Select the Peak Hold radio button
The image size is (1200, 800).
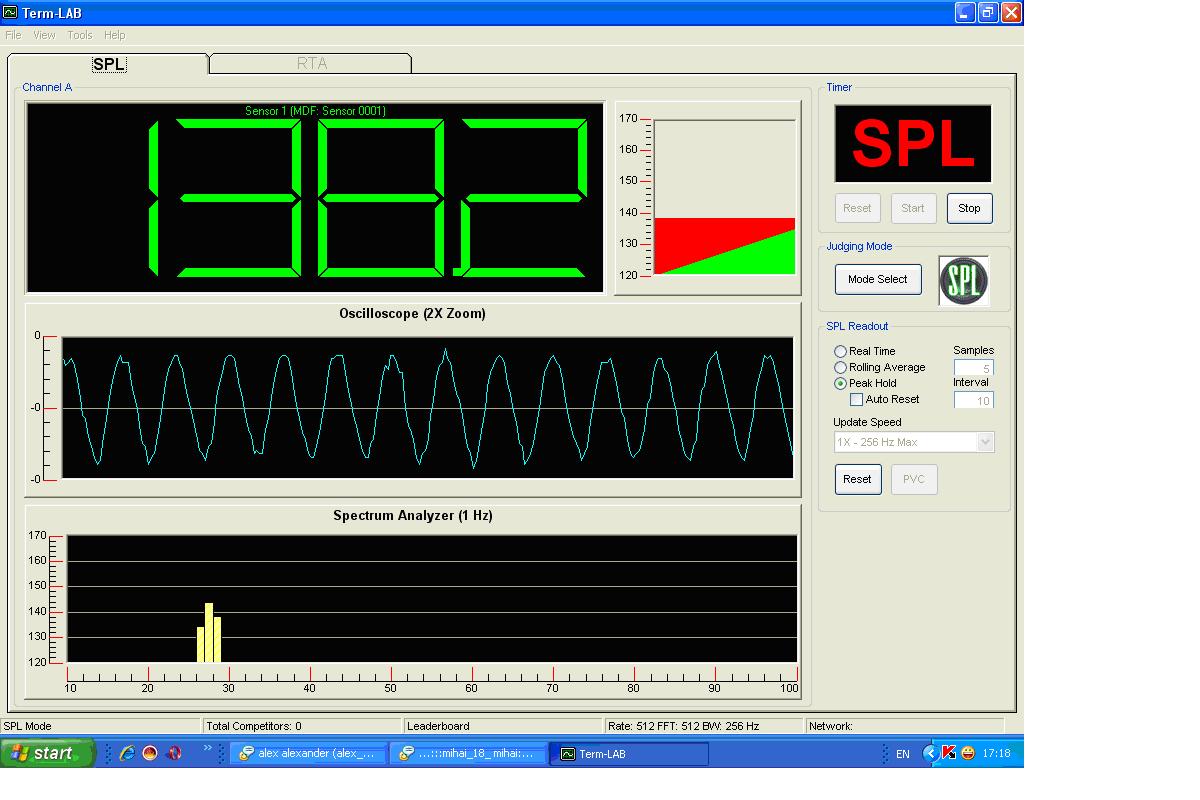841,383
